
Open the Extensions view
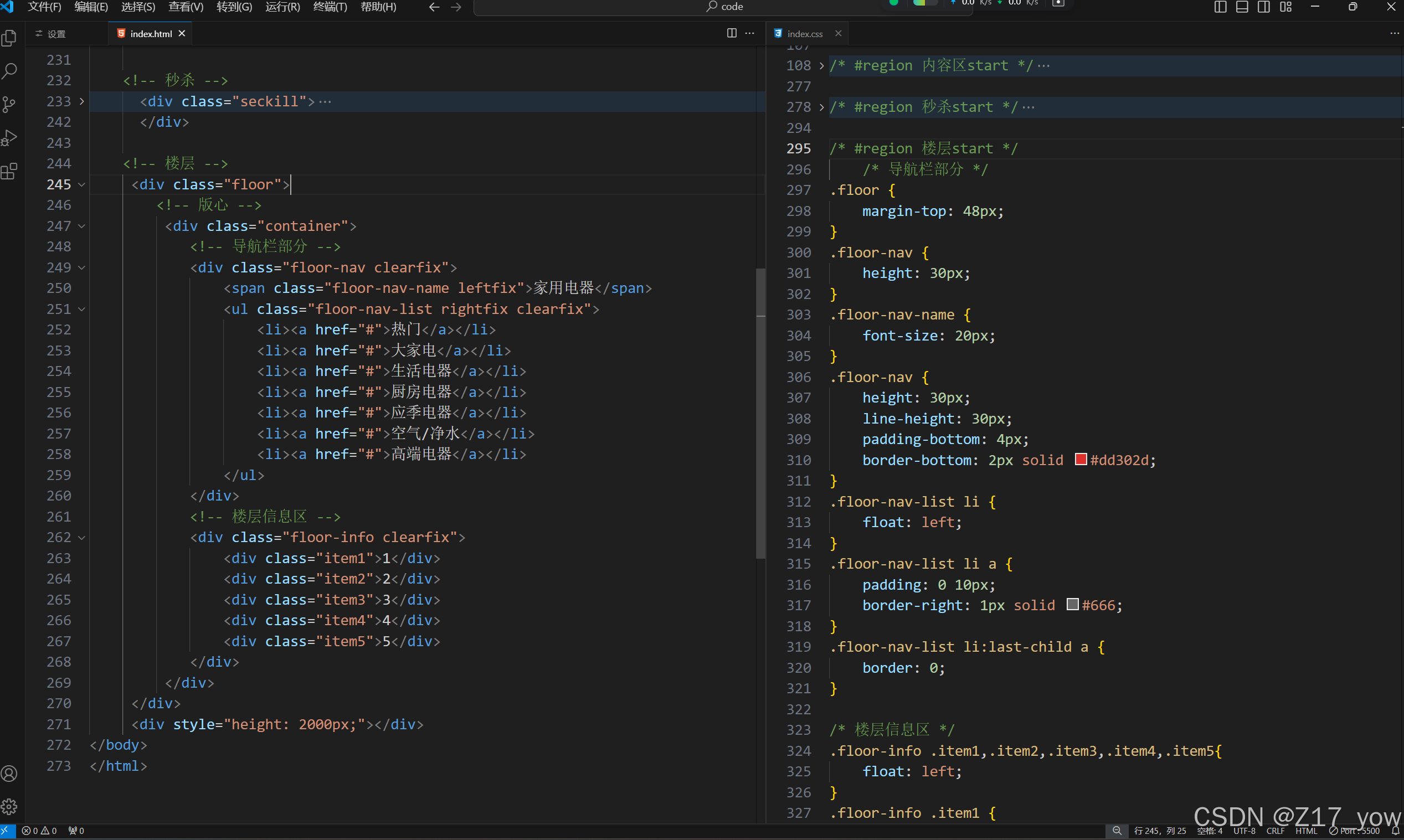9,172
